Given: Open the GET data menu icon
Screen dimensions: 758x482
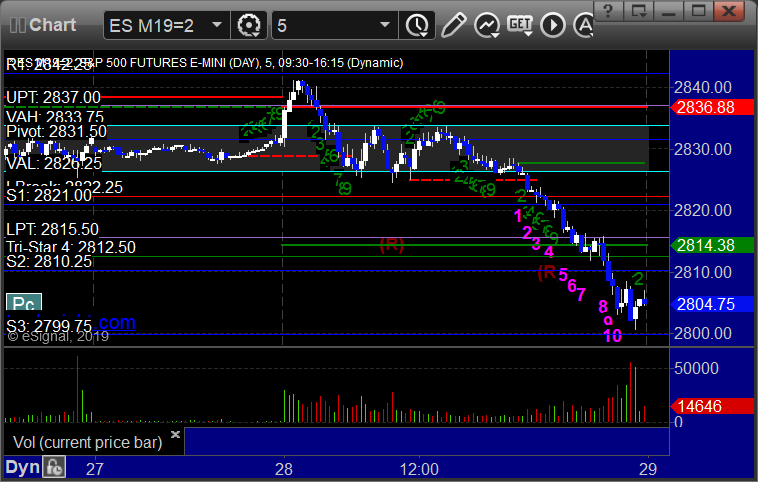Looking at the screenshot, I should (520, 25).
